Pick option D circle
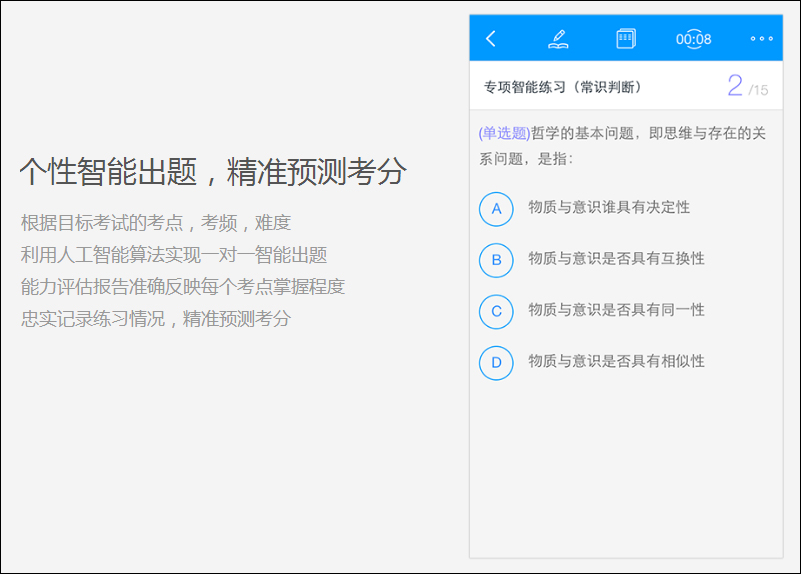801x574 pixels. (x=496, y=362)
